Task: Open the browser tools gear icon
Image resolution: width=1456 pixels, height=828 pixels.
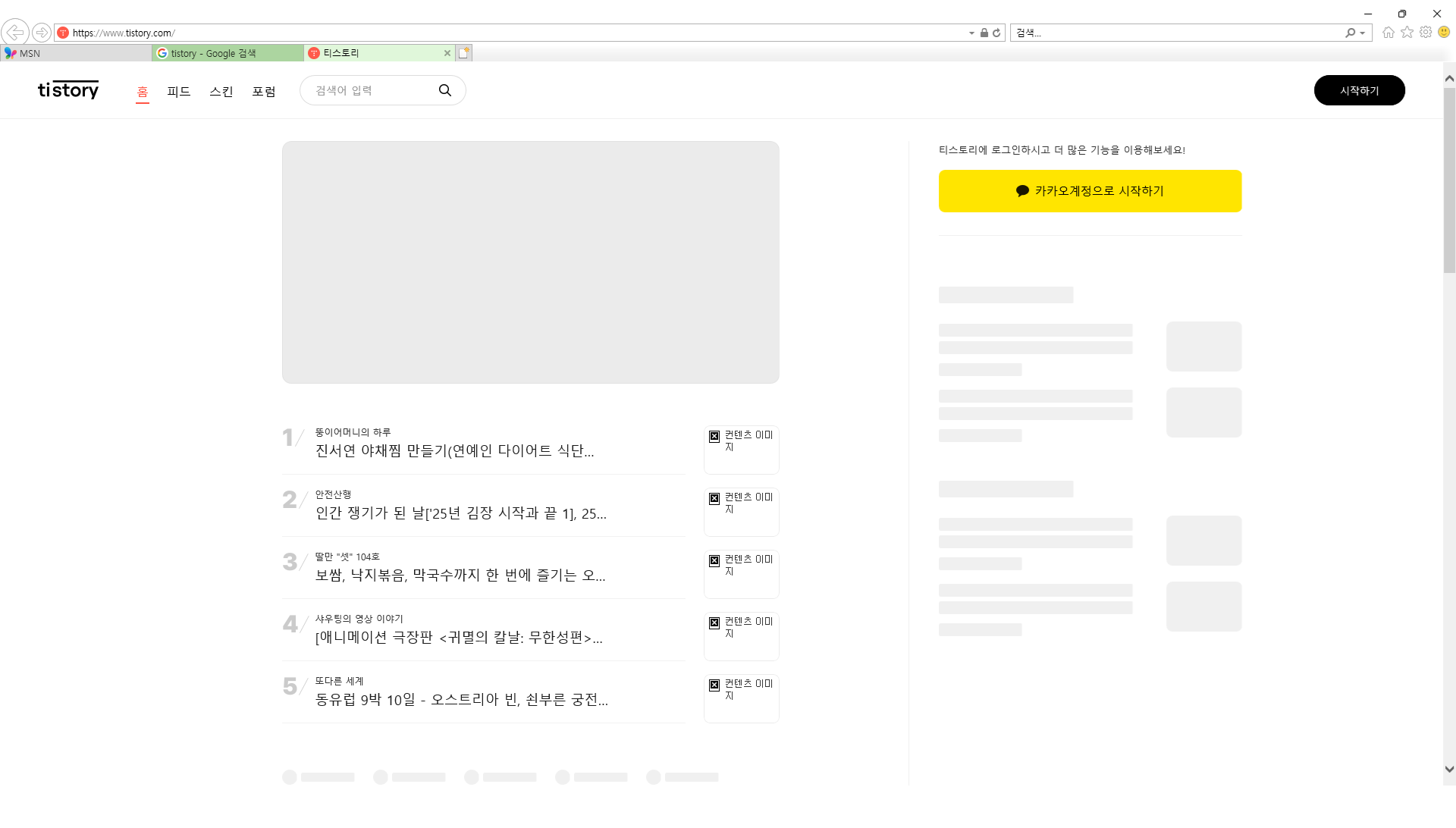Action: coord(1426,33)
